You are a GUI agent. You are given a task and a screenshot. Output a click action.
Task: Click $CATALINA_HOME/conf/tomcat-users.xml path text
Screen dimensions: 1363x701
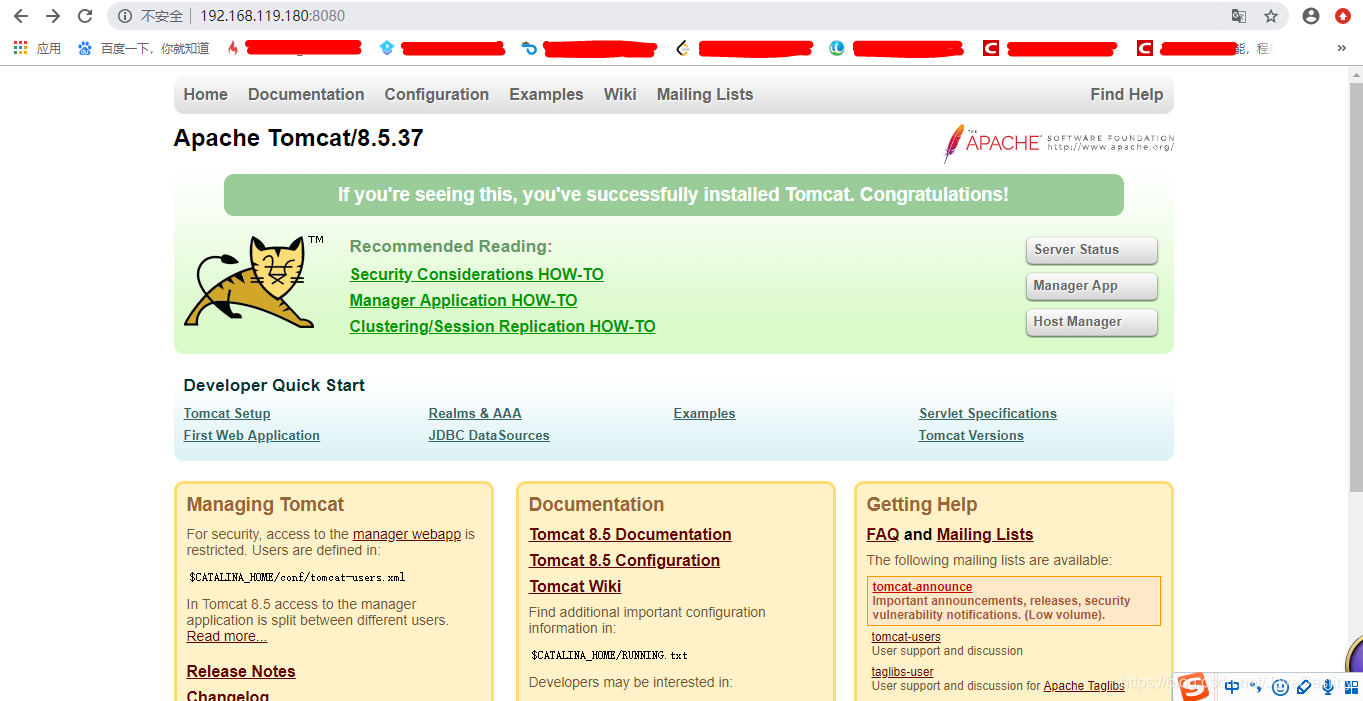[297, 577]
